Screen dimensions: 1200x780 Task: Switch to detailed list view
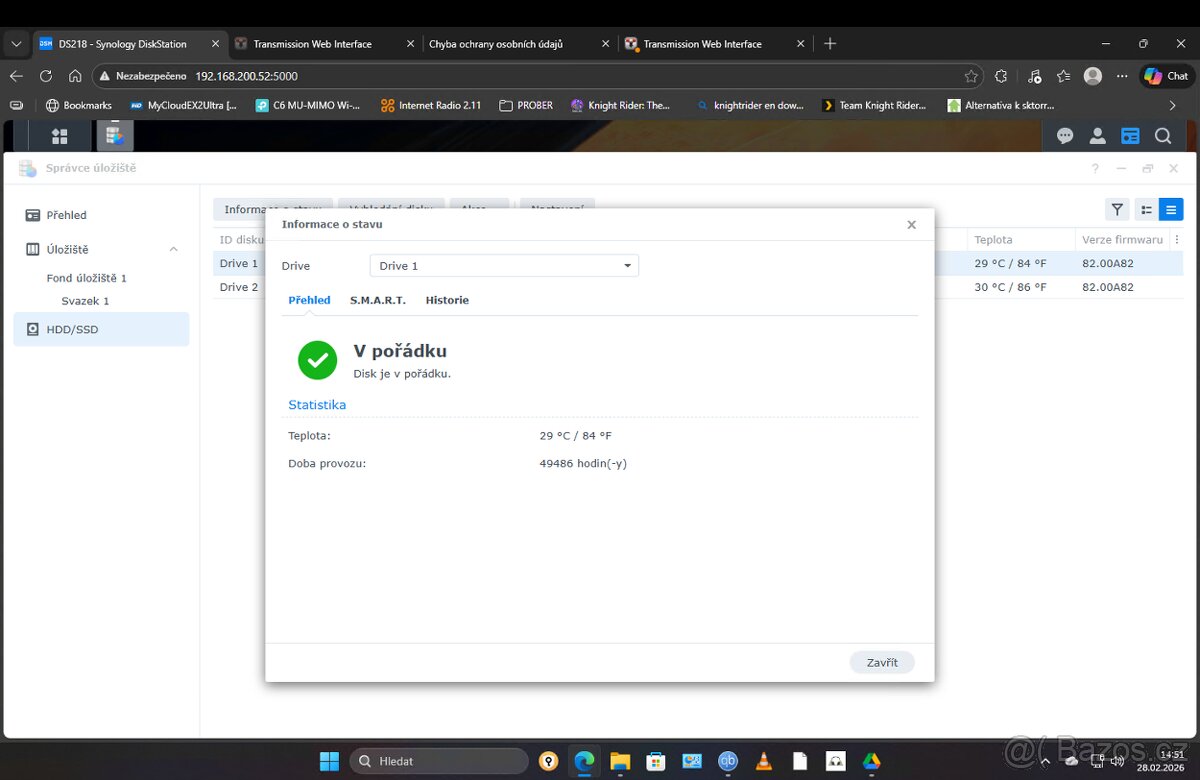tap(1170, 209)
